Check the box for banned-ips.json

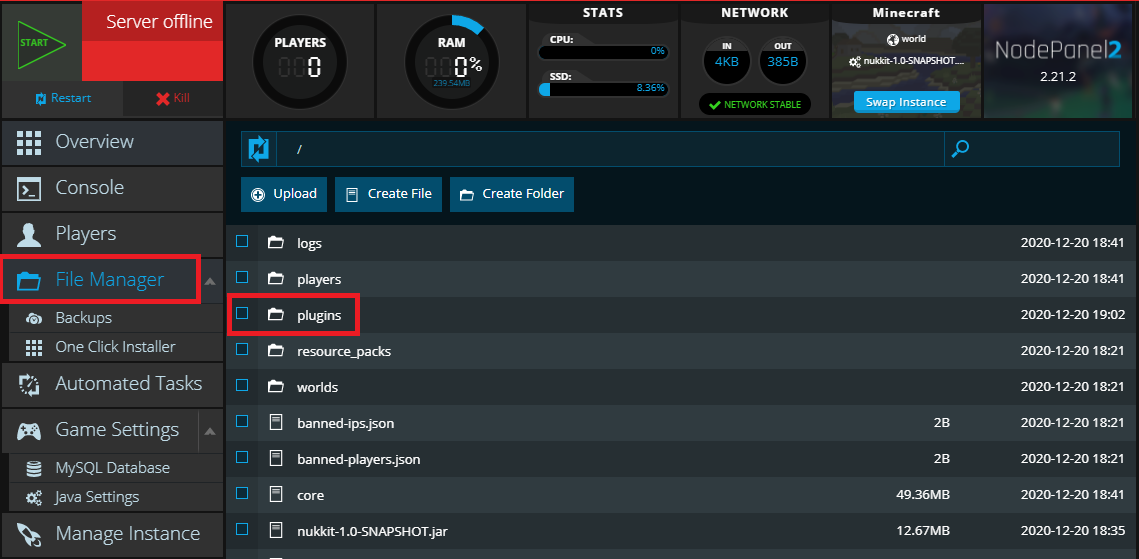pos(242,422)
